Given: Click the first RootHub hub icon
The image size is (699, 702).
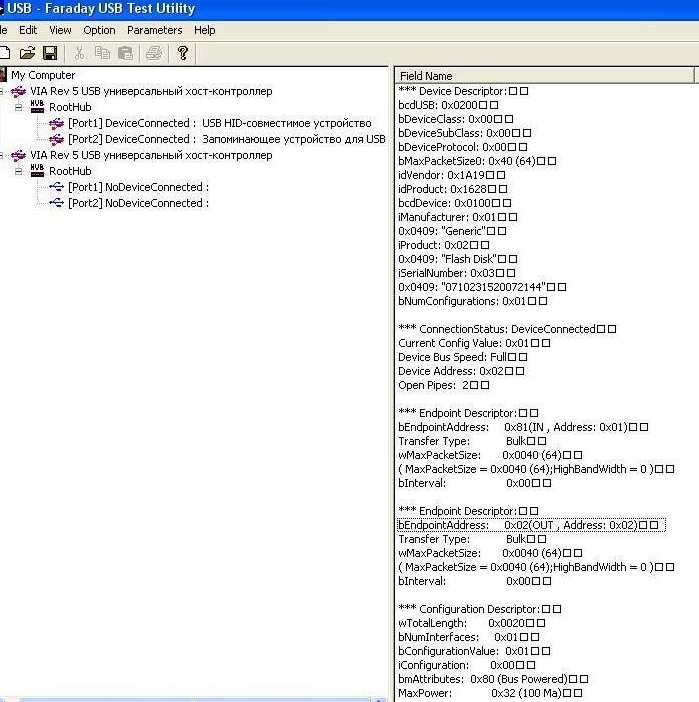Looking at the screenshot, I should [x=38, y=107].
